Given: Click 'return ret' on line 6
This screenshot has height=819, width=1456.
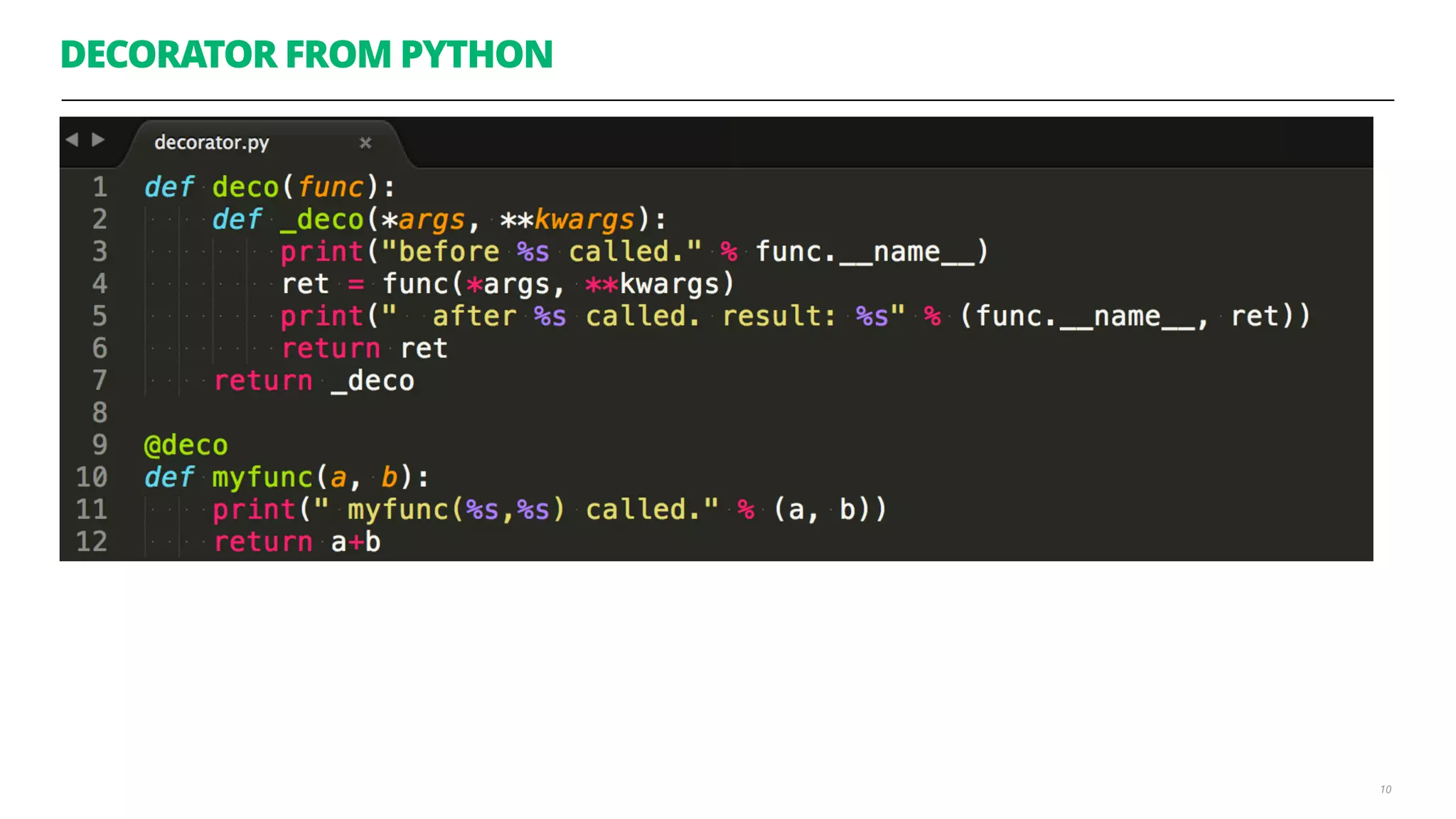Looking at the screenshot, I should click(x=365, y=349).
